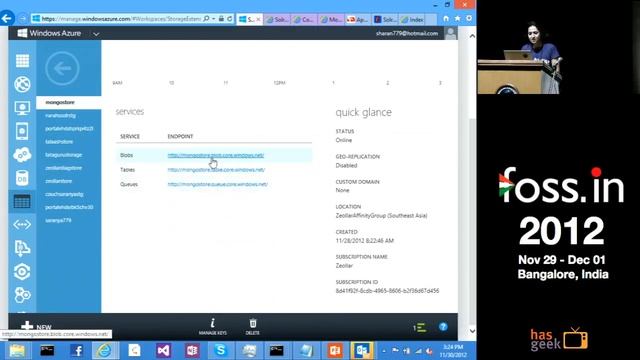The width and height of the screenshot is (640, 360).
Task: Open SQL Databases DB icon in sidebar
Action: 22,178
